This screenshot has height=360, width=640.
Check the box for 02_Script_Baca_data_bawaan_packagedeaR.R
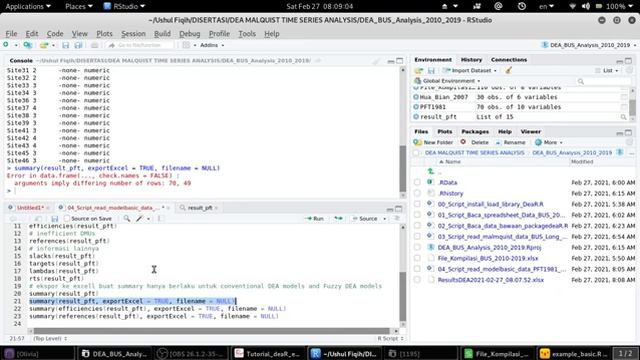point(417,226)
